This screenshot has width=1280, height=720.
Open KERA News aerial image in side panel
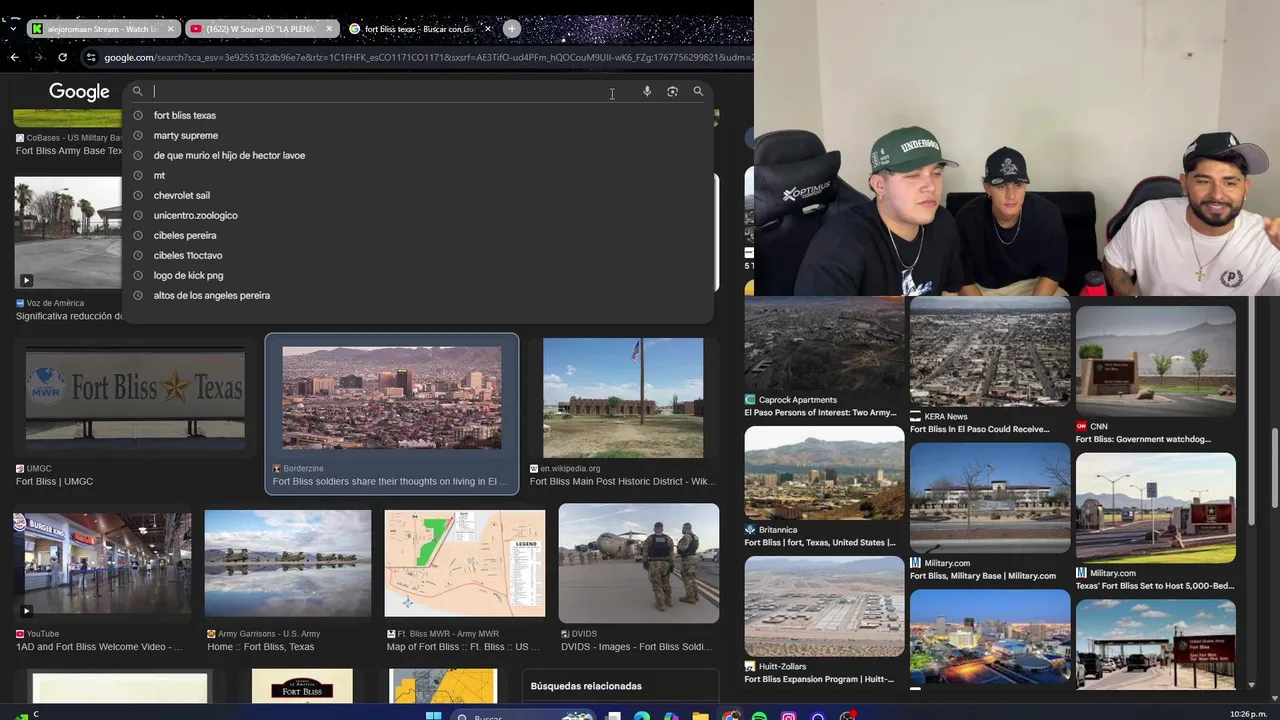pos(990,351)
